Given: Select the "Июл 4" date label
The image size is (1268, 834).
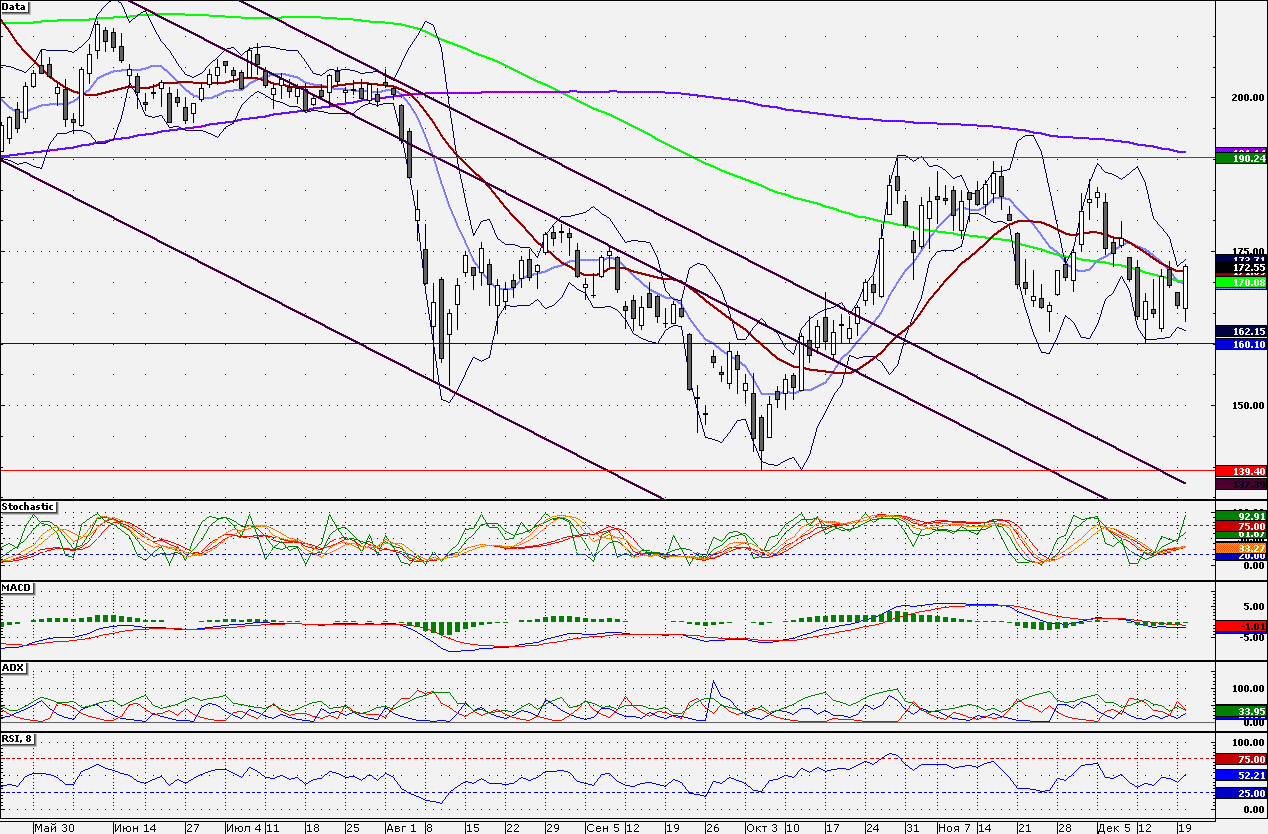Looking at the screenshot, I should 243,828.
